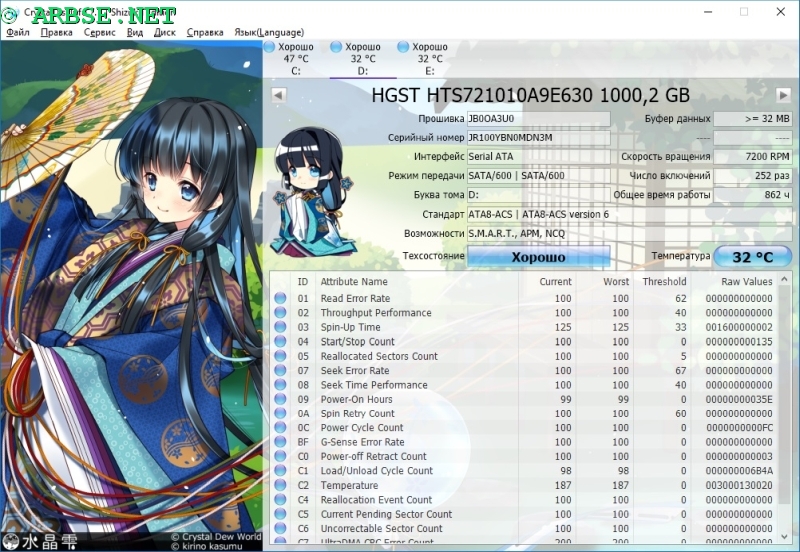Image resolution: width=800 pixels, height=552 pixels.
Task: Click the scroll down arrow of attribute list
Action: [x=785, y=536]
